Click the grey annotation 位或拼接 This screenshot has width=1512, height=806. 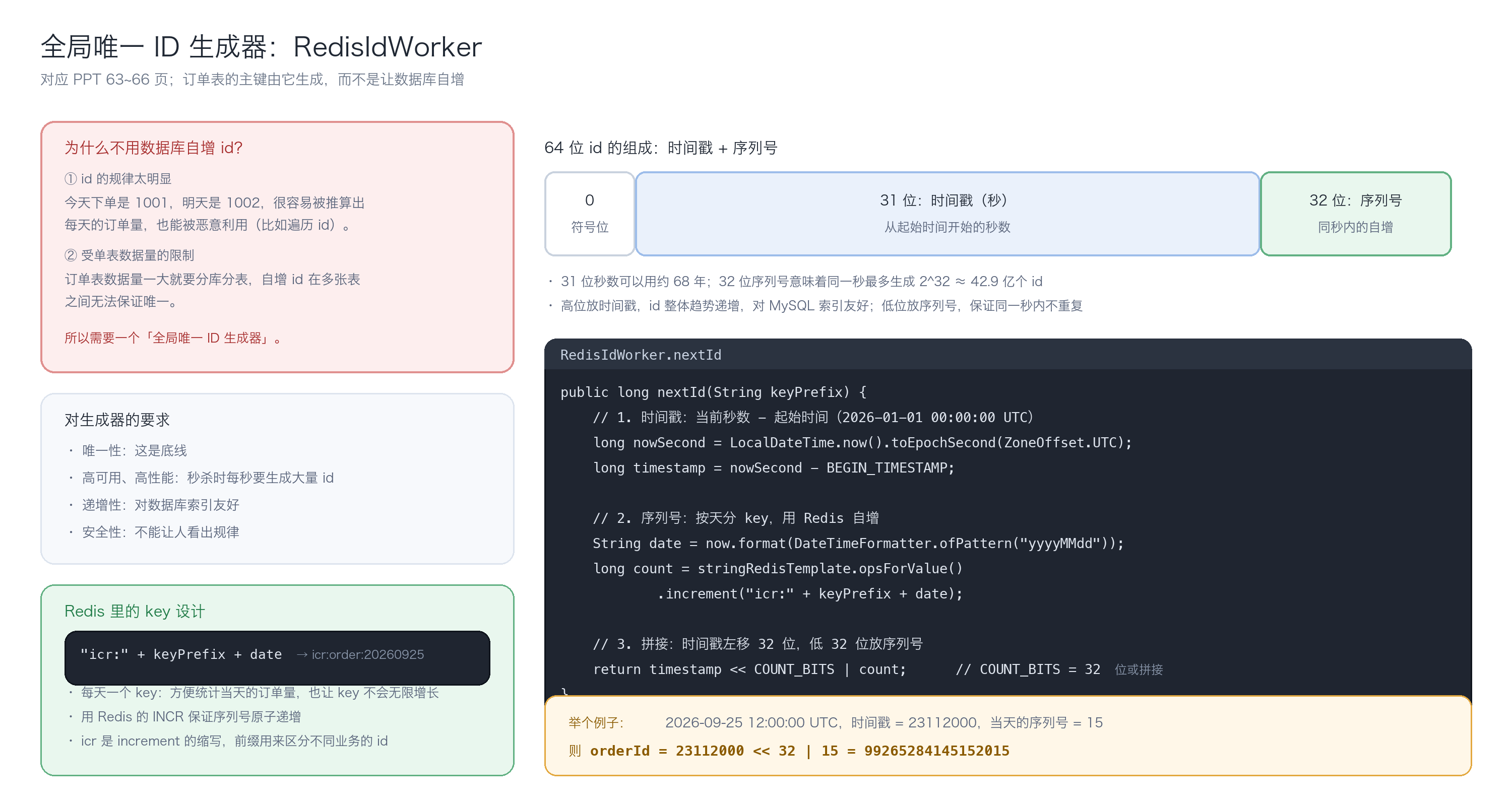(x=1139, y=669)
